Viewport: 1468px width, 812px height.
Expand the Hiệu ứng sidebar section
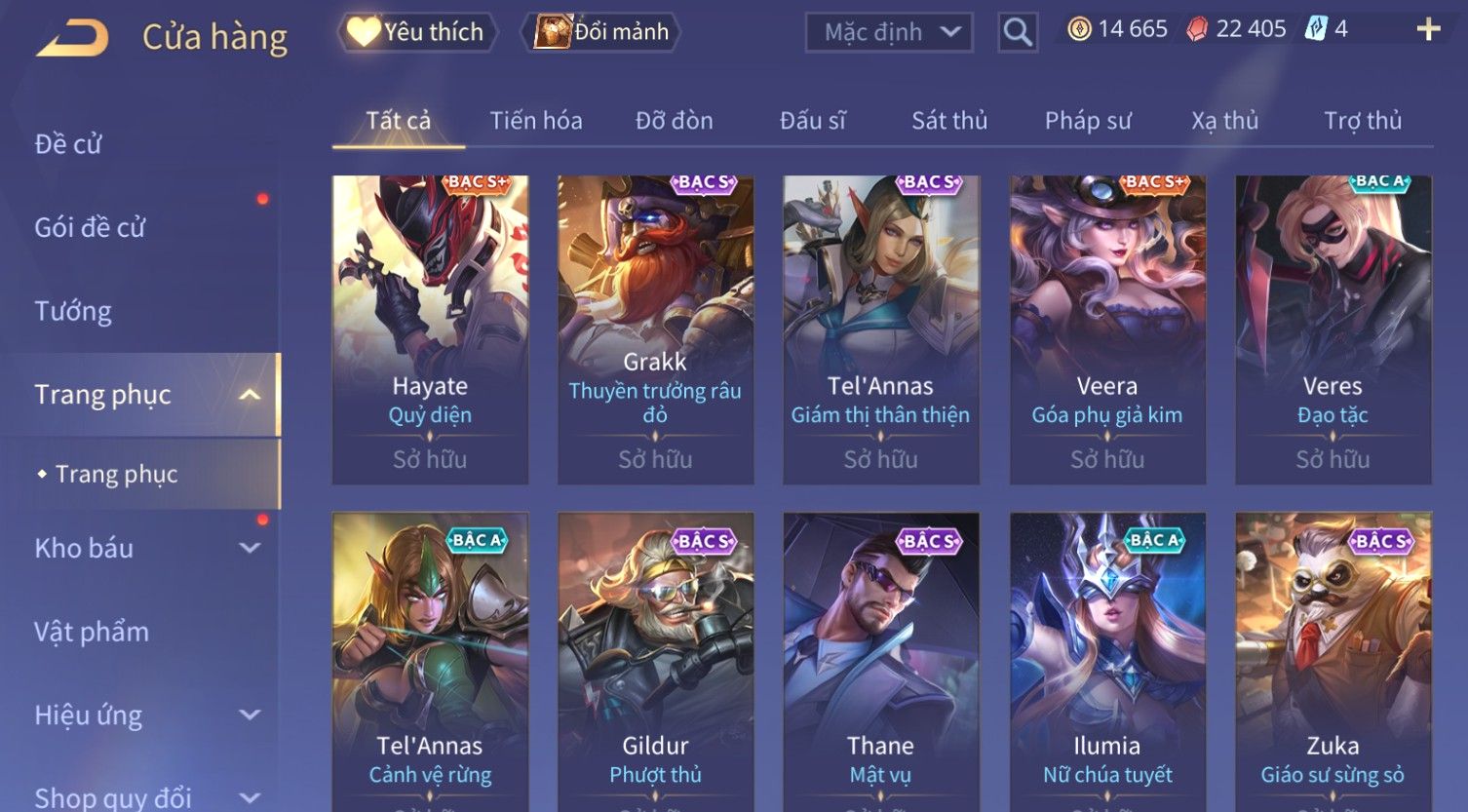tap(250, 715)
